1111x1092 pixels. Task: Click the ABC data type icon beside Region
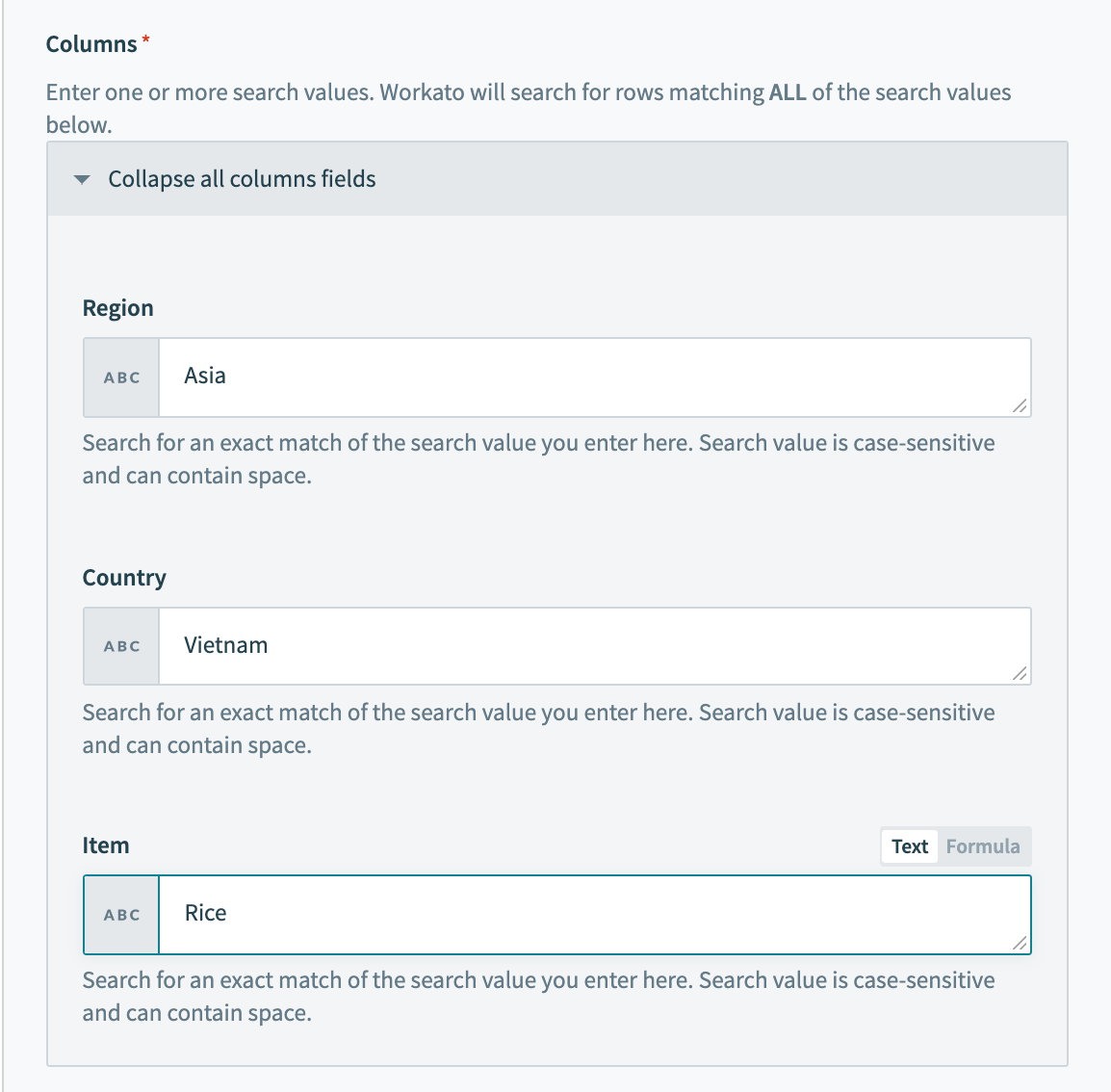(120, 377)
